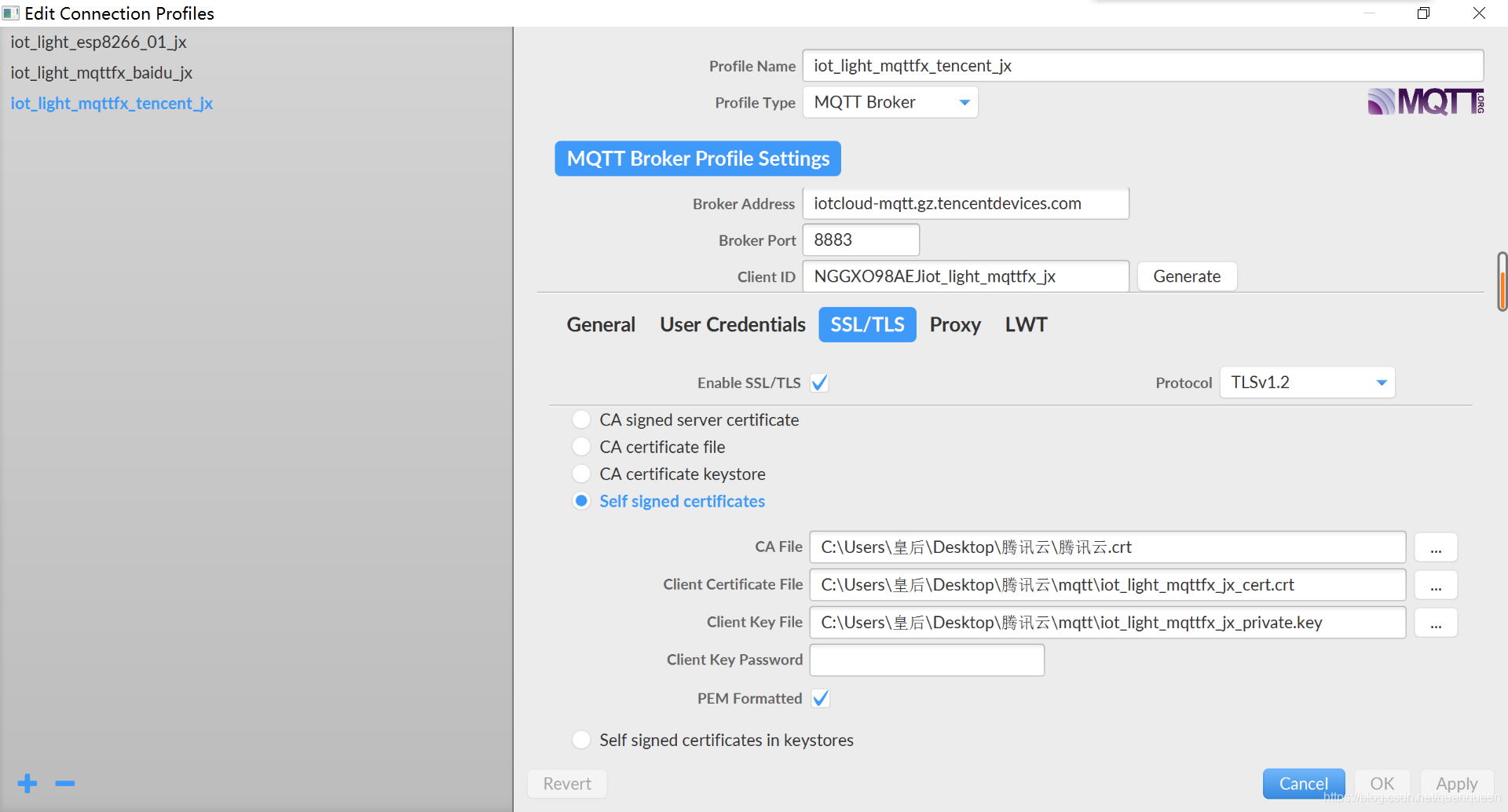Switch to the General tab
1508x812 pixels.
point(601,324)
